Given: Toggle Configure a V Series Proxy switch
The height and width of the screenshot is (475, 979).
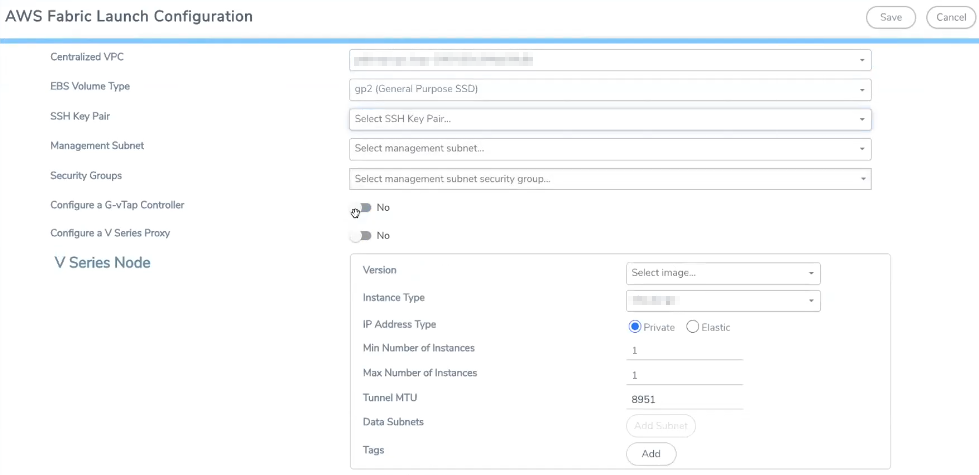Looking at the screenshot, I should click(361, 236).
